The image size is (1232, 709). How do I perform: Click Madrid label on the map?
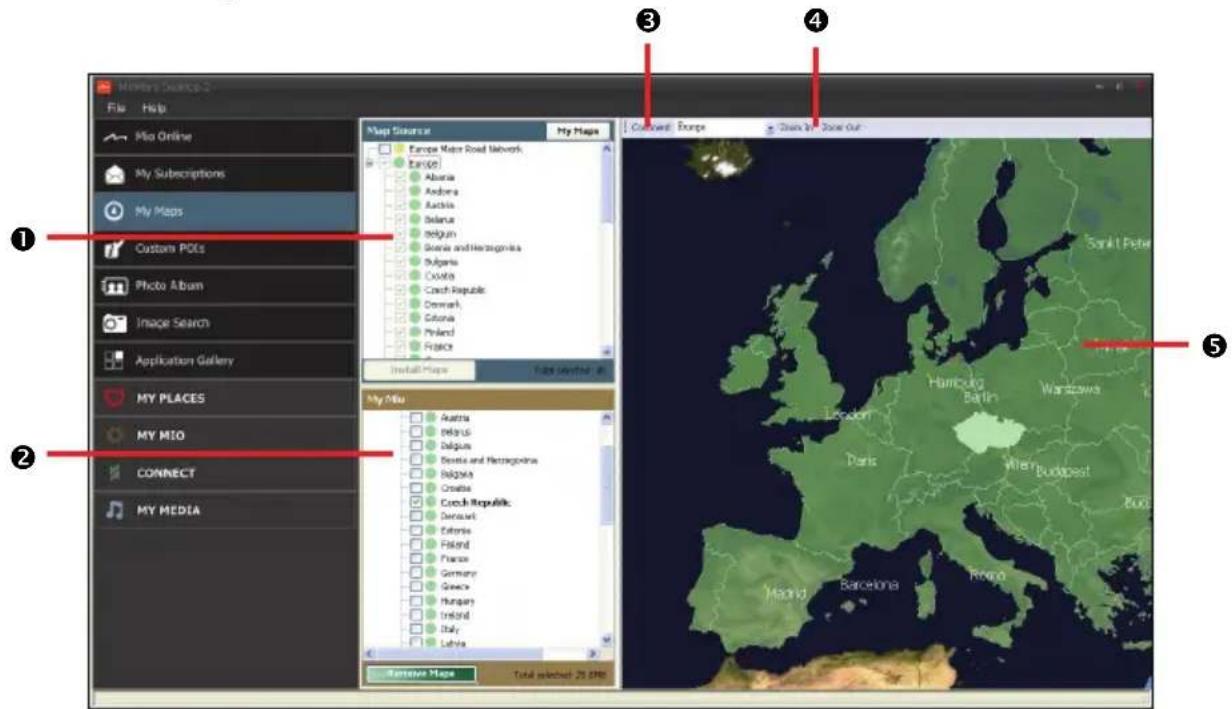pyautogui.click(x=786, y=592)
